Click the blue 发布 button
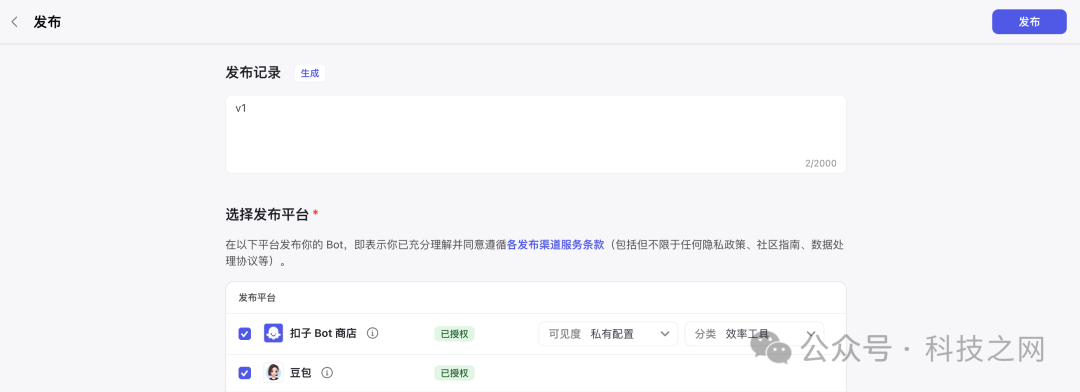Viewport: 1080px width, 392px height. point(1029,22)
